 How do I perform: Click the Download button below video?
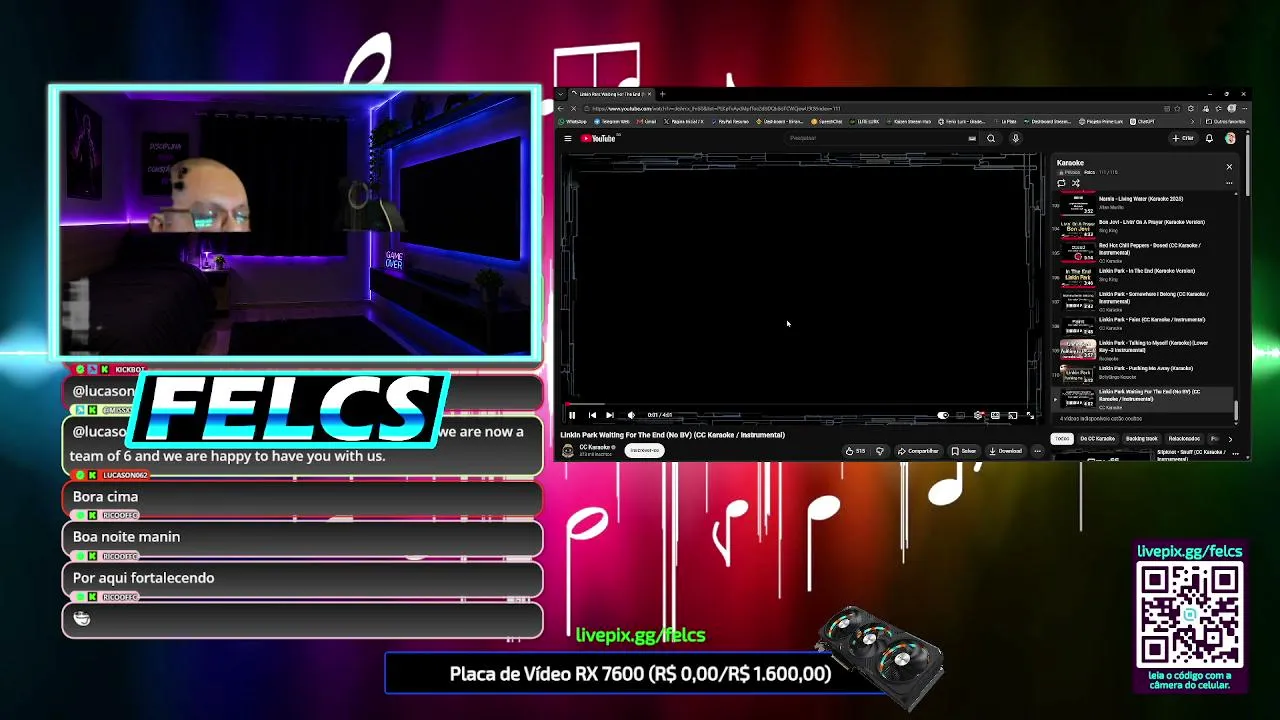pos(1005,451)
